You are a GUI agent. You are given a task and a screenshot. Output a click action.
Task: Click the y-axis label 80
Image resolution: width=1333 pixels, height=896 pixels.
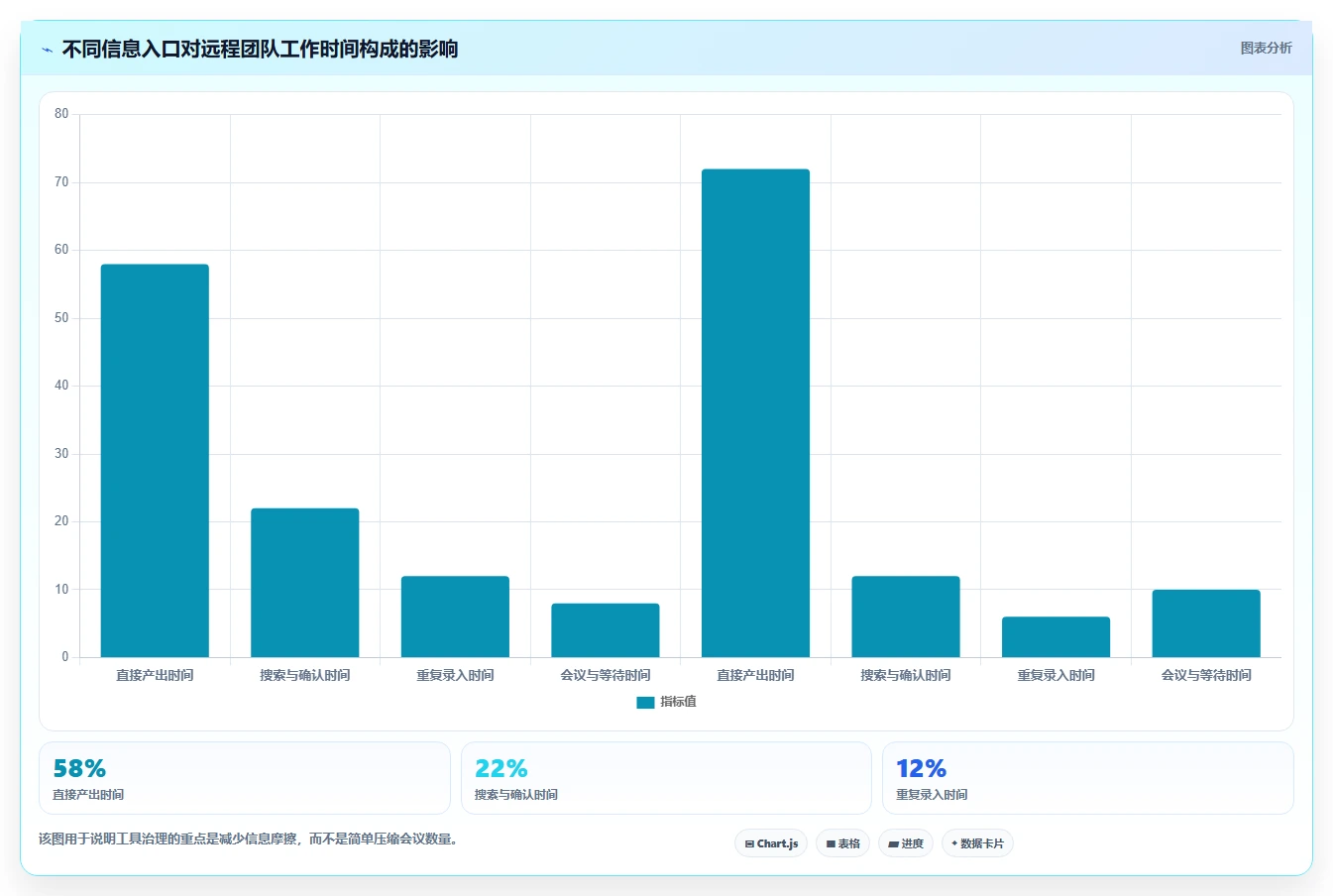(61, 114)
